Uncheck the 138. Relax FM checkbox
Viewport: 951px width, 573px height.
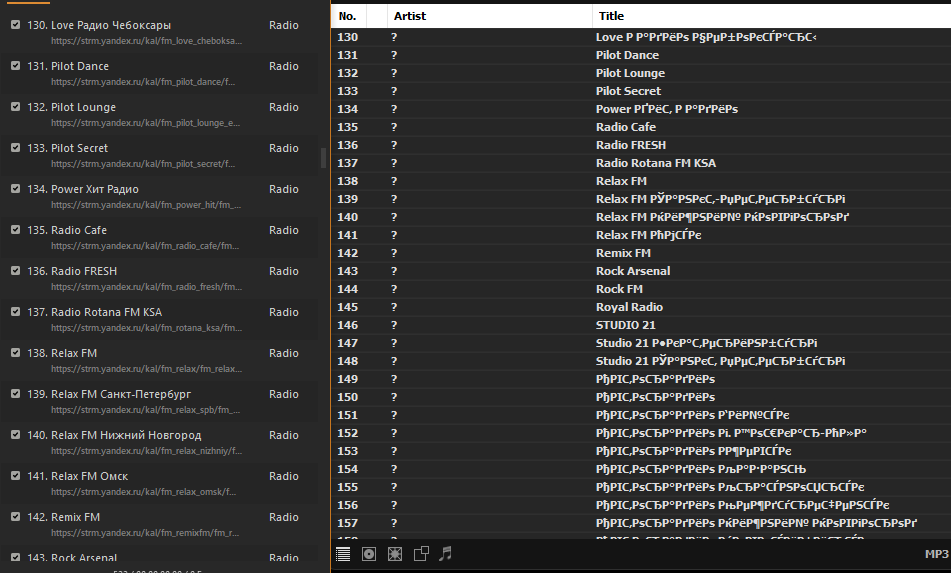(x=16, y=352)
